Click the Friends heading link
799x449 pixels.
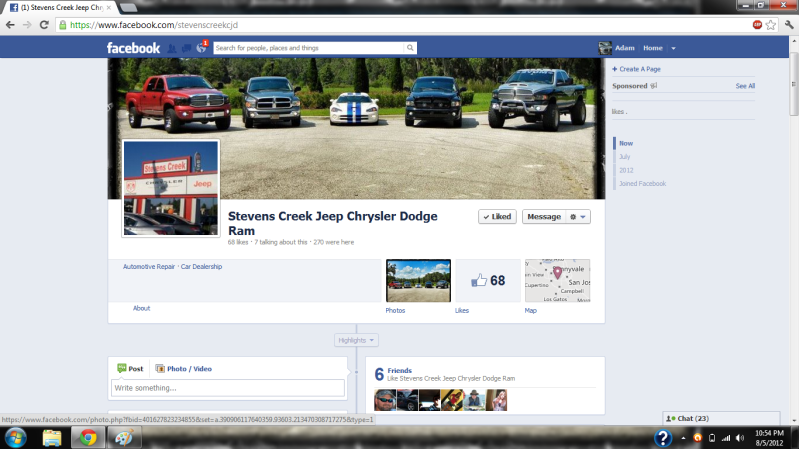400,371
